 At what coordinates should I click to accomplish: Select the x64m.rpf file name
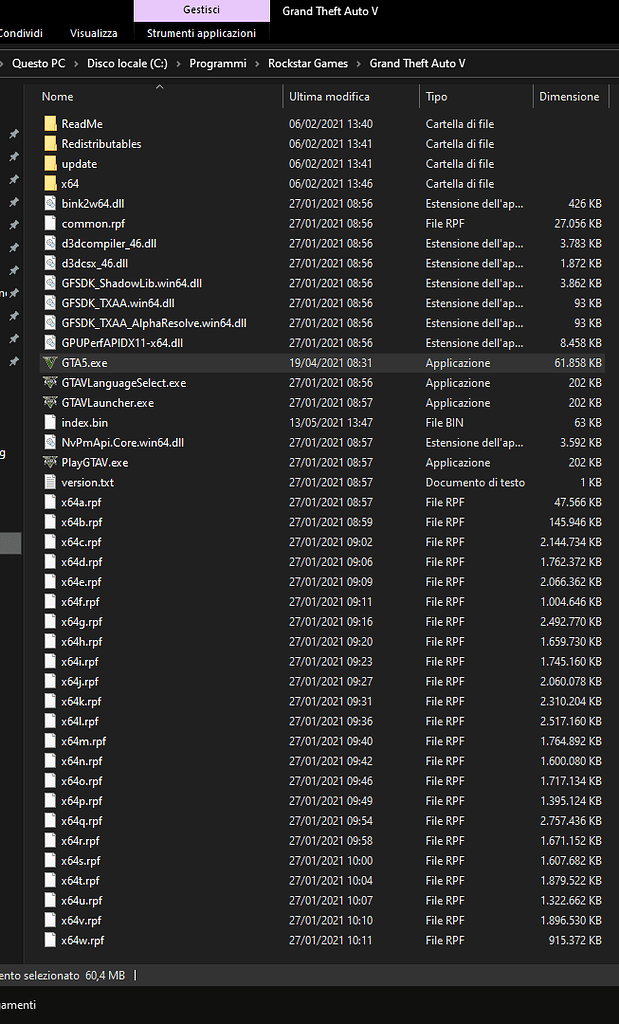84,741
